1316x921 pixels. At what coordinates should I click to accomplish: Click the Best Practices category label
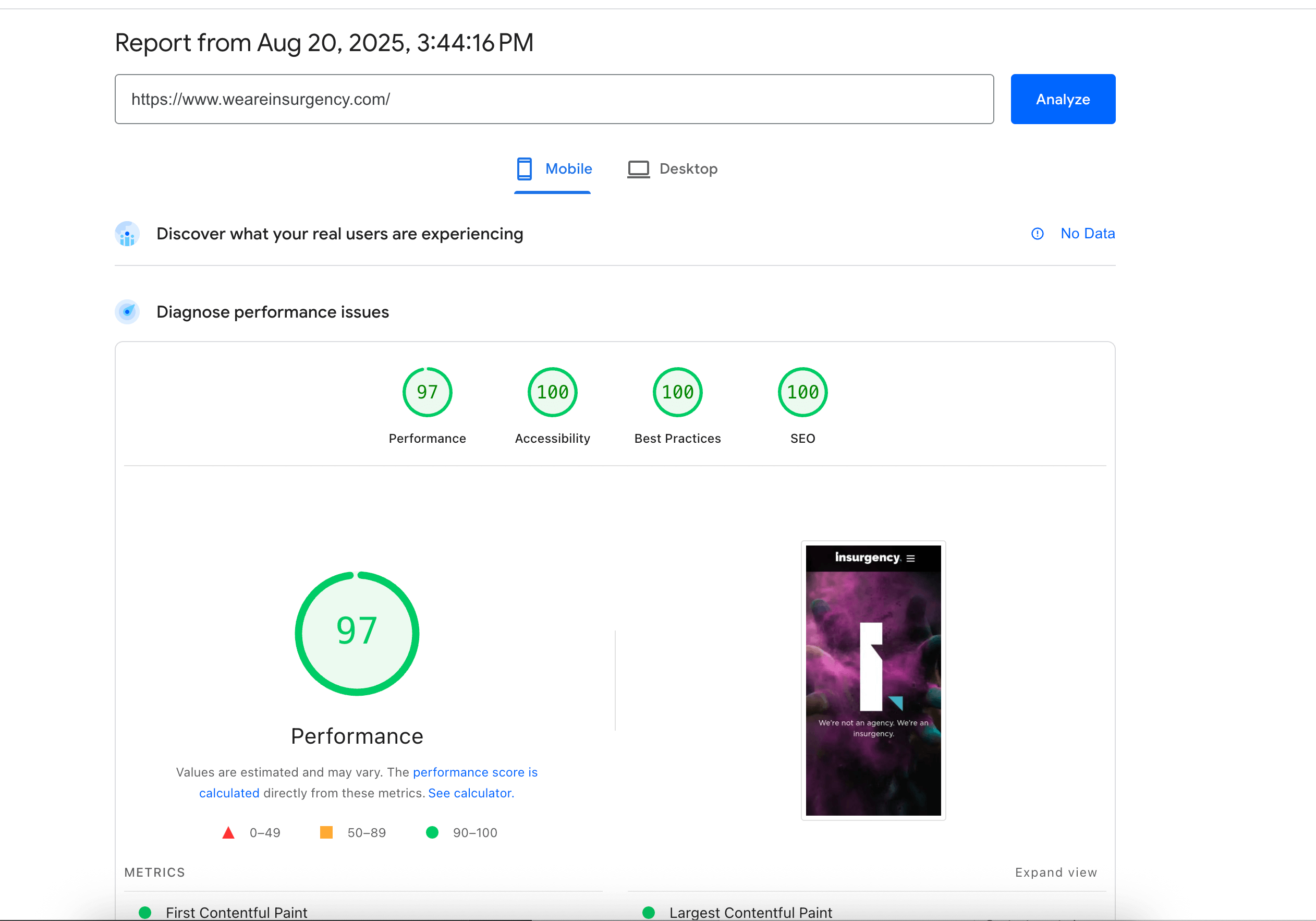pyautogui.click(x=677, y=438)
